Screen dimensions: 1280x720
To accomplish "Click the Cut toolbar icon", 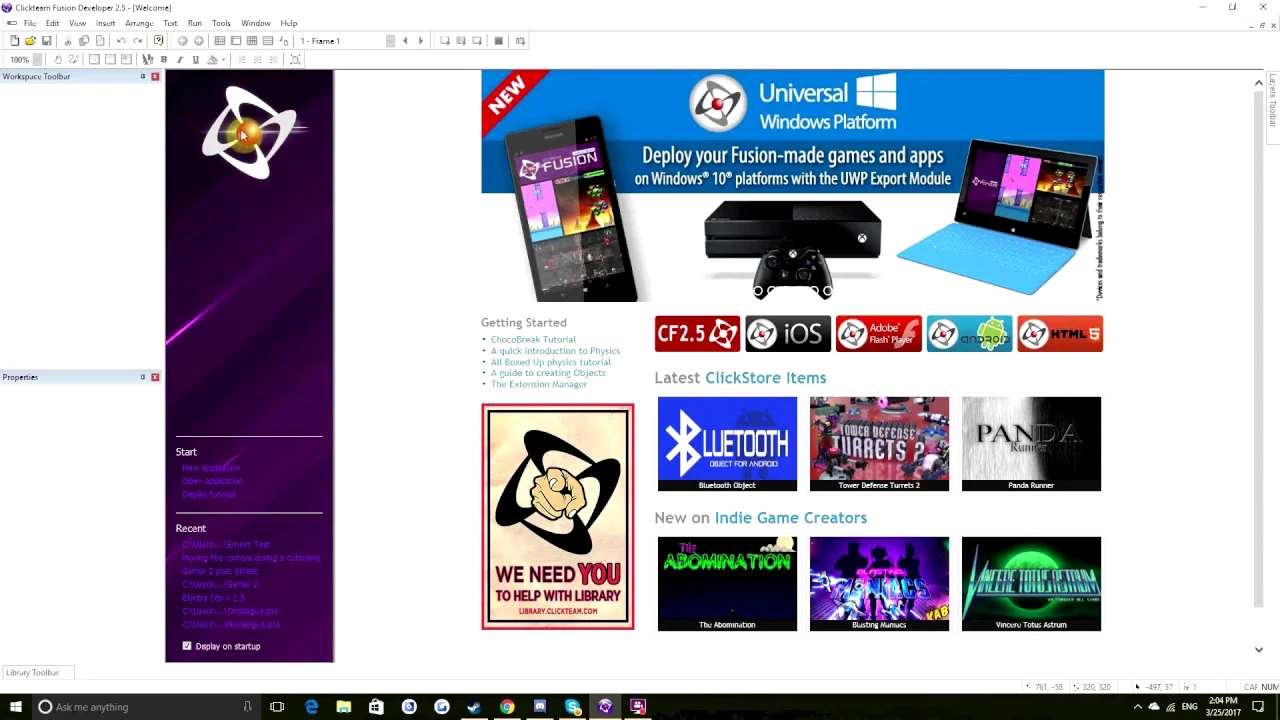I will 68,41.
